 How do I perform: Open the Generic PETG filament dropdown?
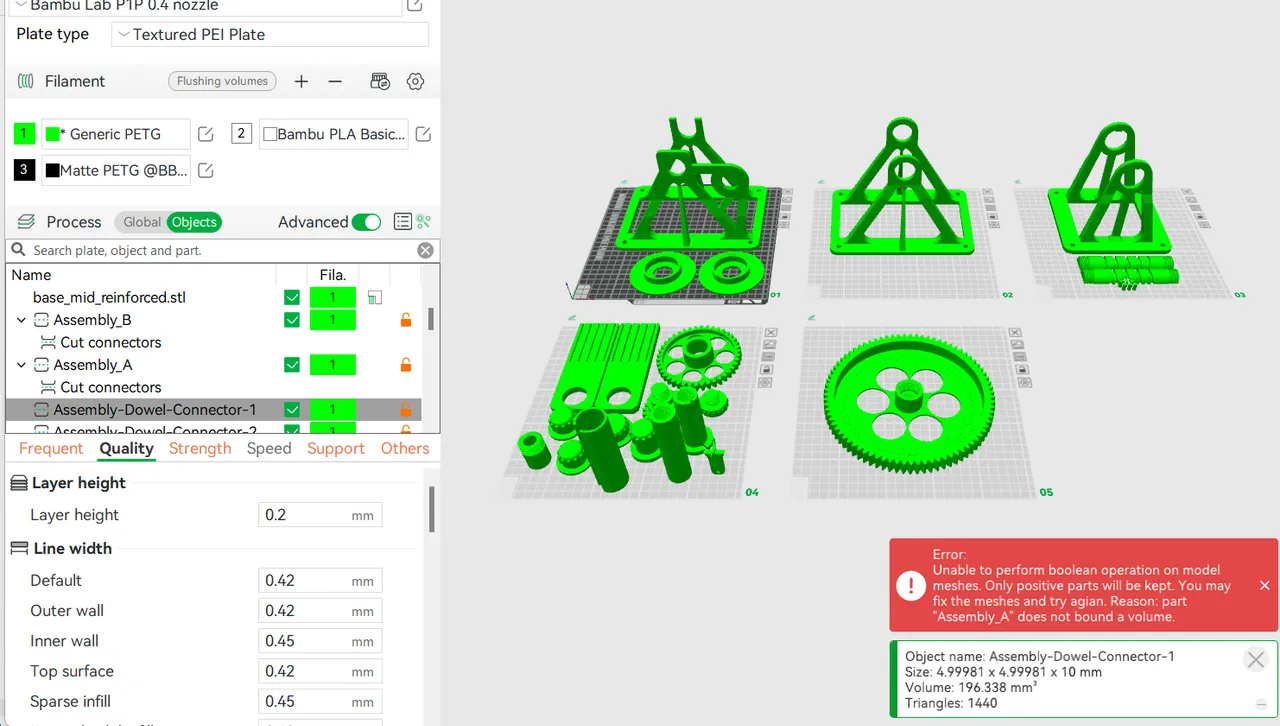click(x=116, y=134)
